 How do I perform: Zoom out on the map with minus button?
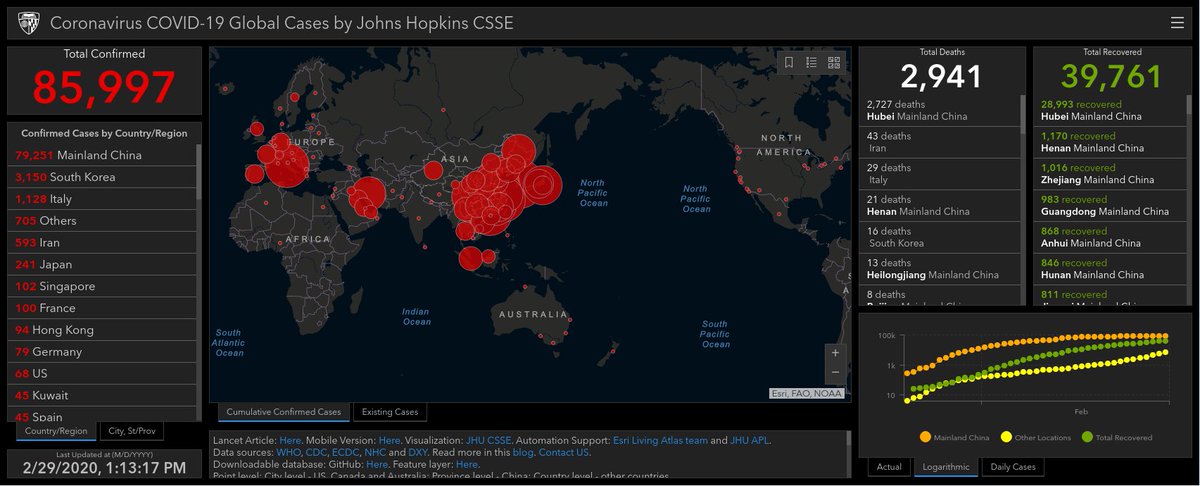click(x=835, y=372)
